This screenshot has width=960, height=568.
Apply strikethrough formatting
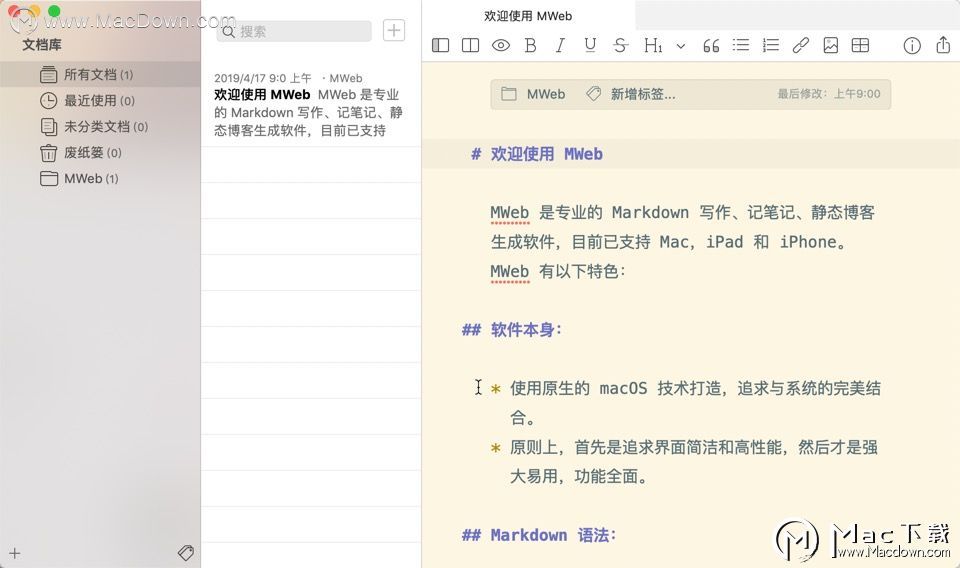click(x=620, y=45)
